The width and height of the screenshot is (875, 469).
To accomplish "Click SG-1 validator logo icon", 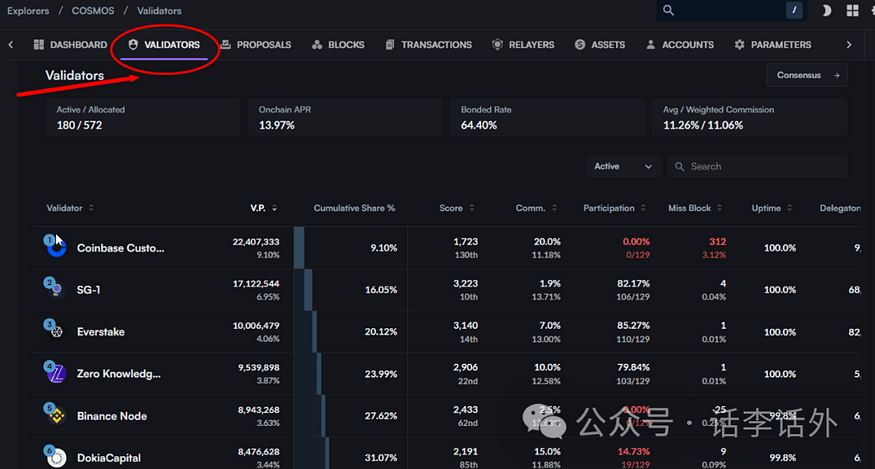I will coord(56,289).
